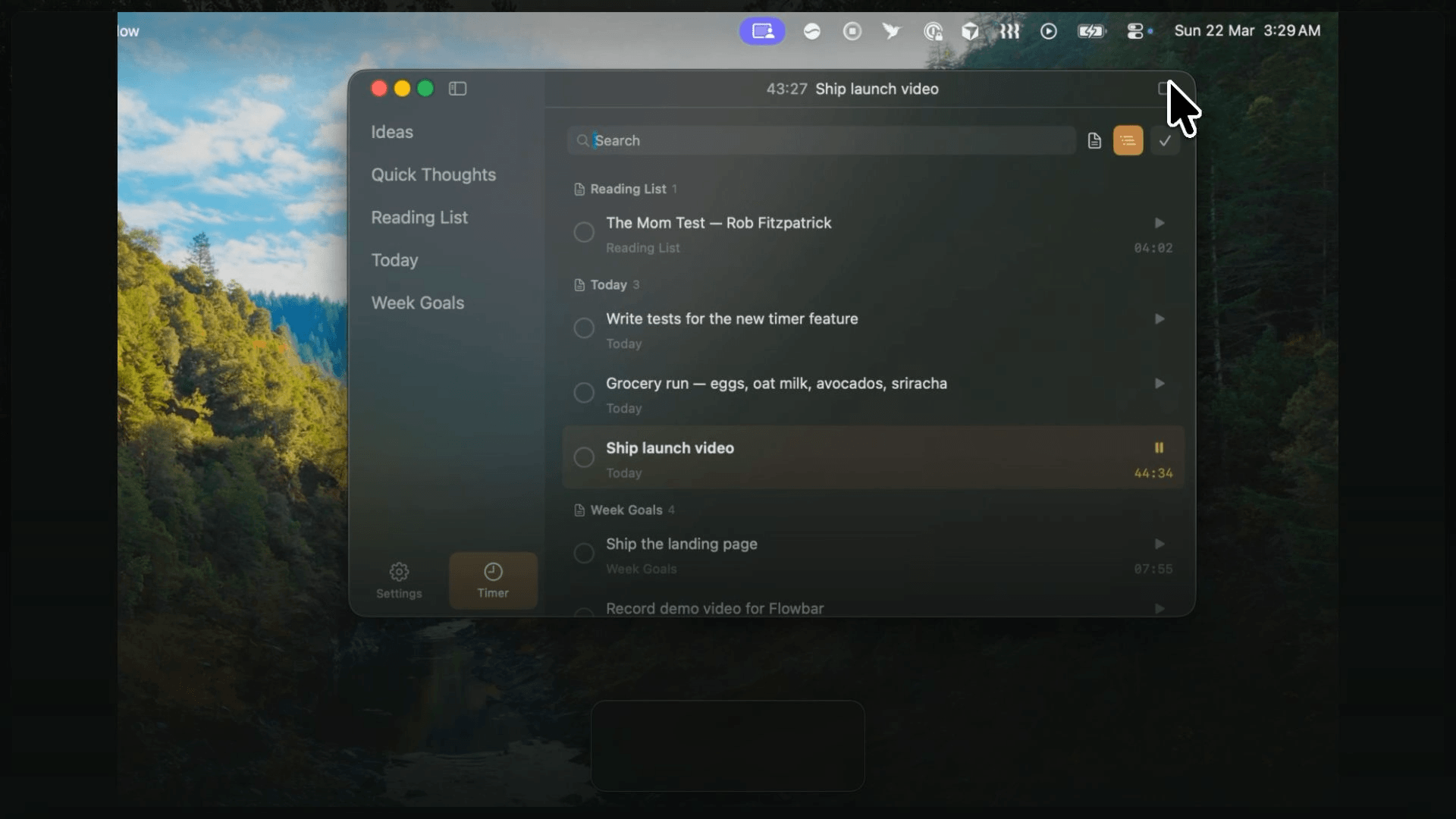
Task: Open Quick Thoughts in the sidebar
Action: point(433,175)
